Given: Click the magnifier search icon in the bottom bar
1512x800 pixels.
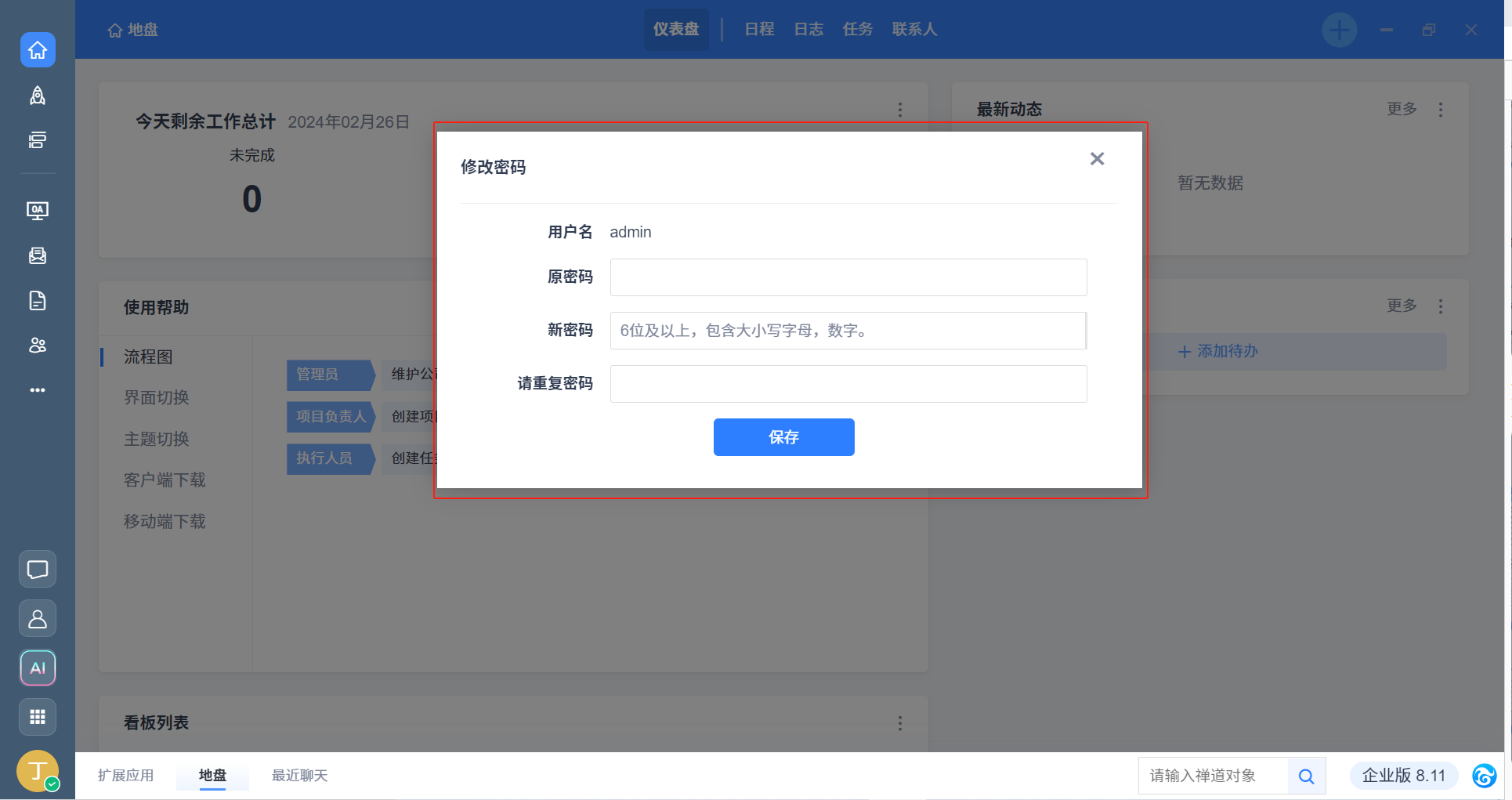Looking at the screenshot, I should tap(1306, 776).
